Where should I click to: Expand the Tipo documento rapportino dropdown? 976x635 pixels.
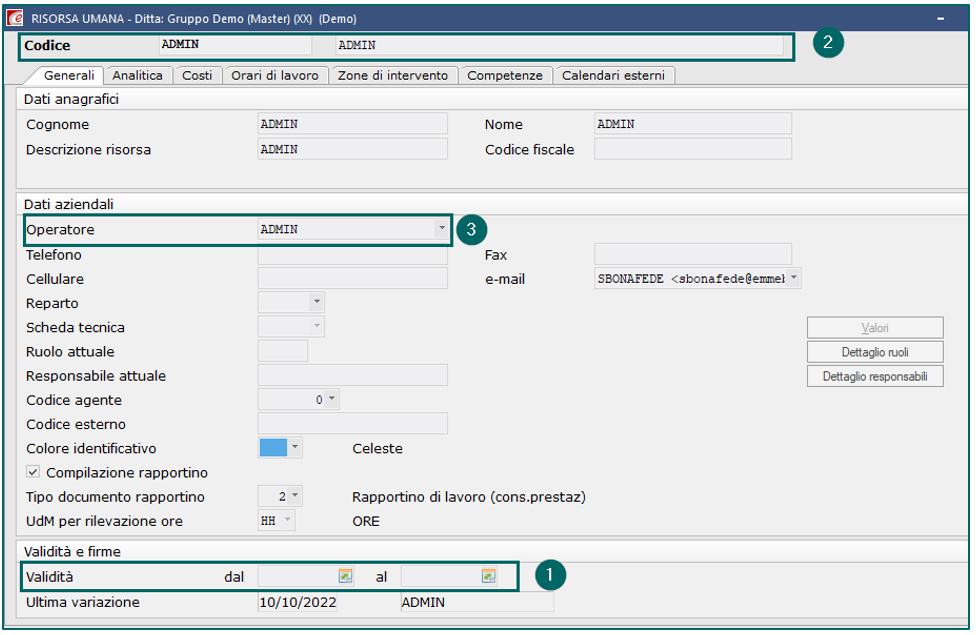pos(295,496)
